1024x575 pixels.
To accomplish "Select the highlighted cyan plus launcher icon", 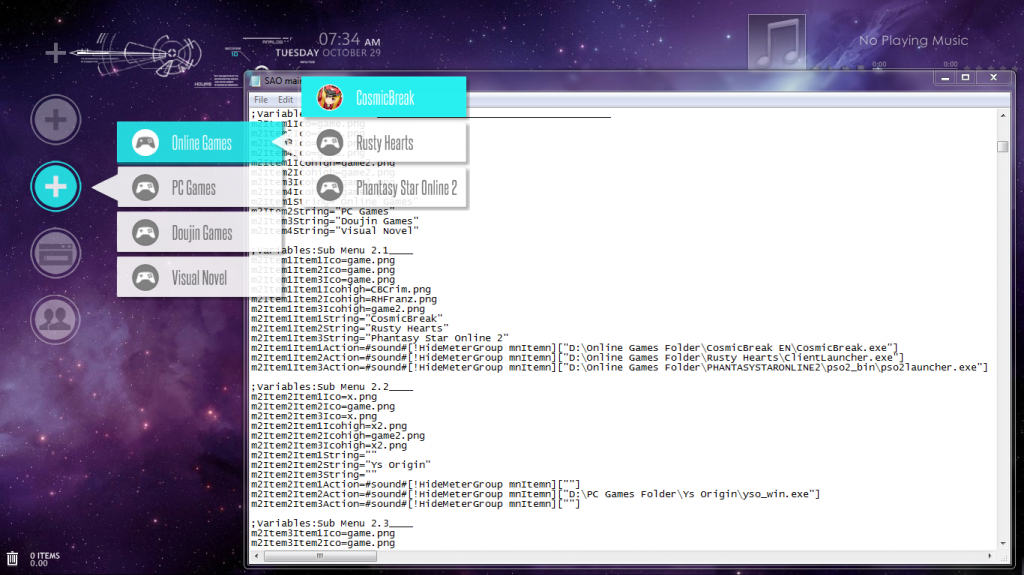I will (56, 186).
